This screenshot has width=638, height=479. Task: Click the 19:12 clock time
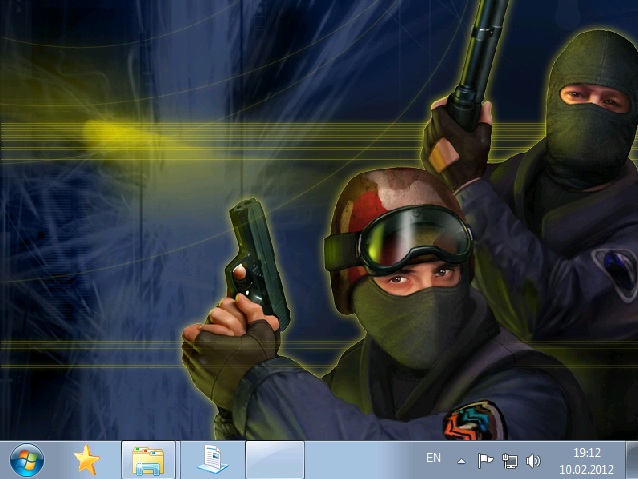[x=587, y=453]
